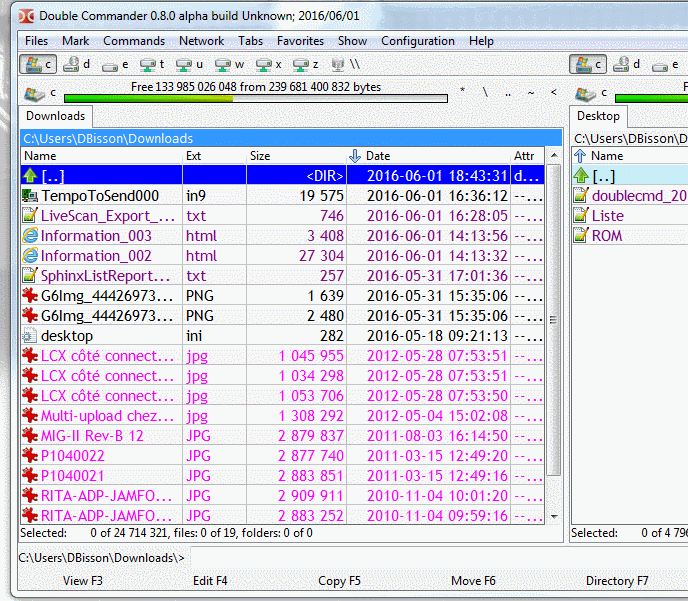Click the Double Commander title bar logo
This screenshot has height=601, width=688.
(26, 16)
